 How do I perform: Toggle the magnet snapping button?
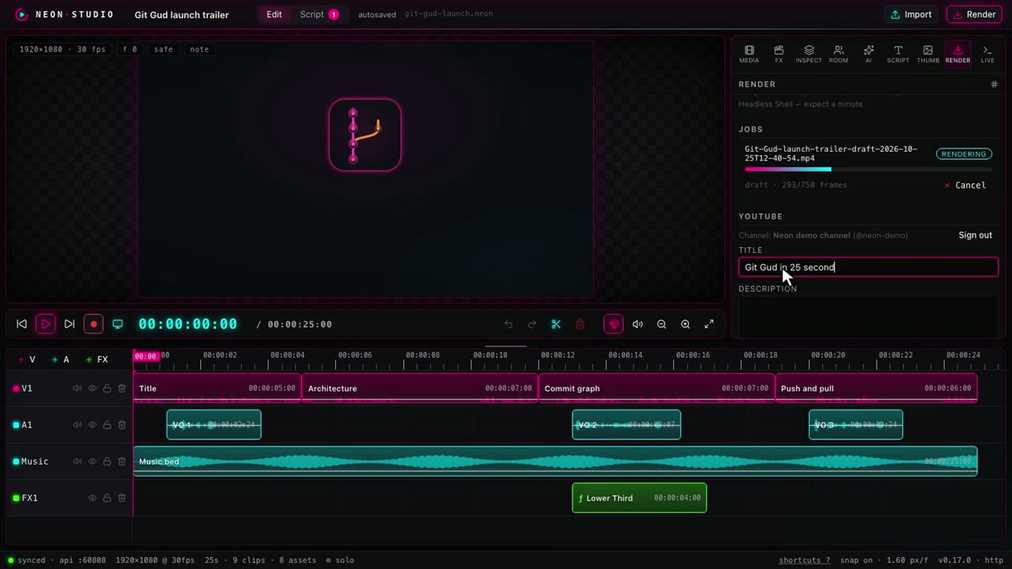pos(613,324)
